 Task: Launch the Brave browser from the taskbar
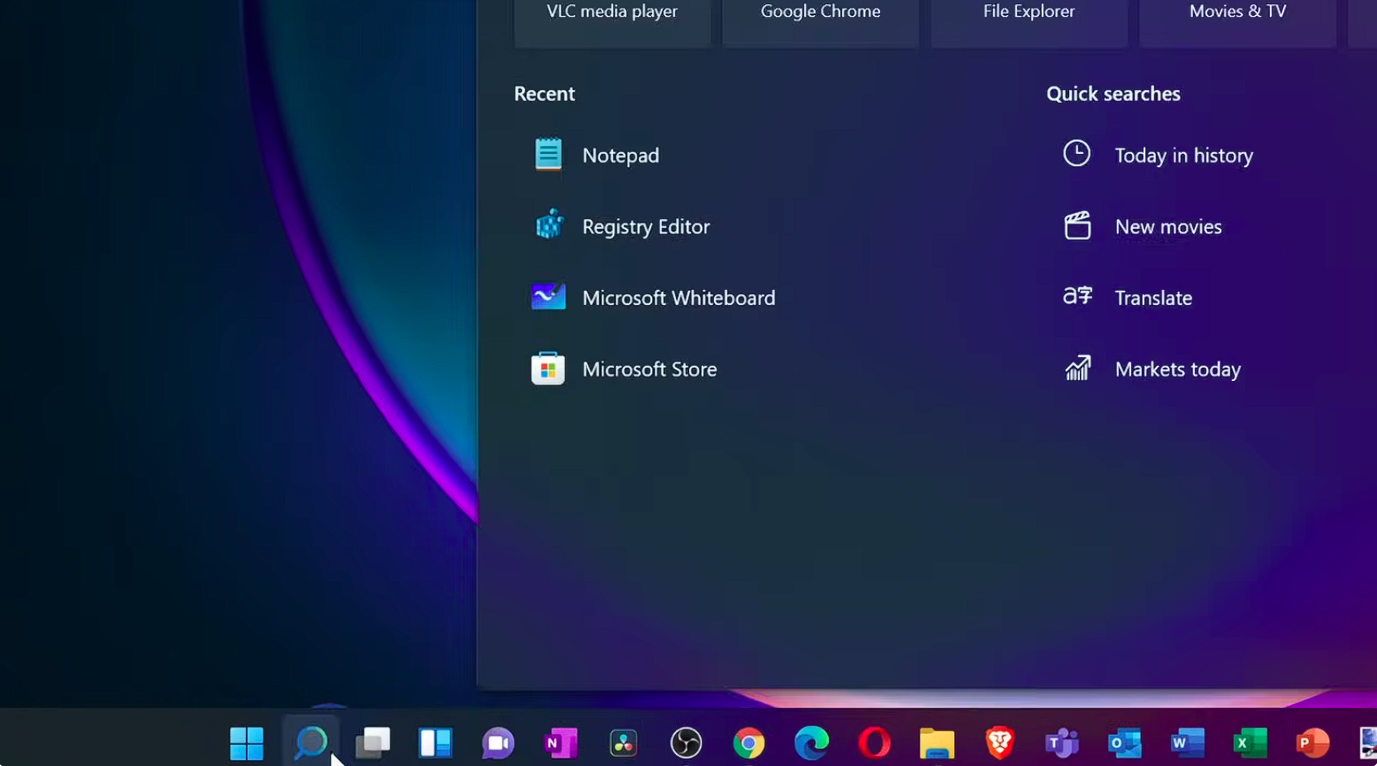click(1000, 743)
